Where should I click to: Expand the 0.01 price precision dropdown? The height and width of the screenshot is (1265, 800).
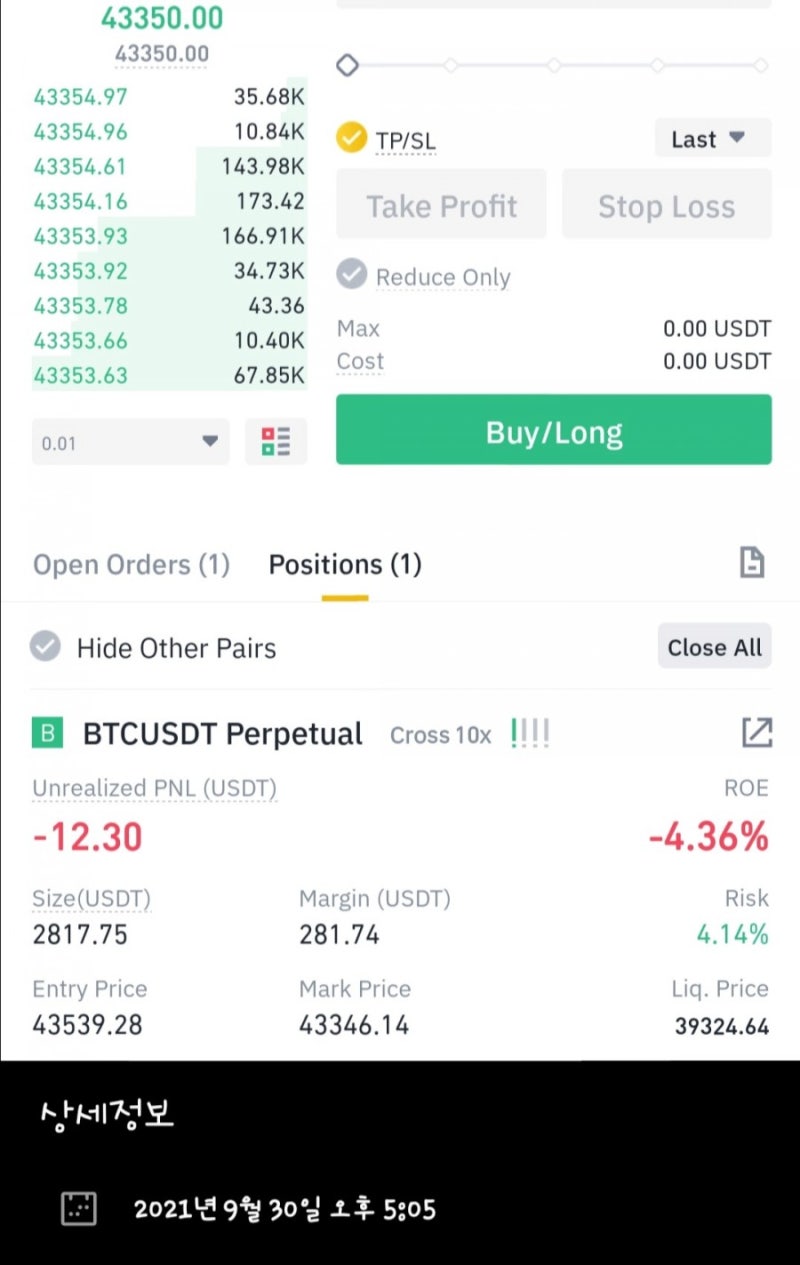click(131, 442)
